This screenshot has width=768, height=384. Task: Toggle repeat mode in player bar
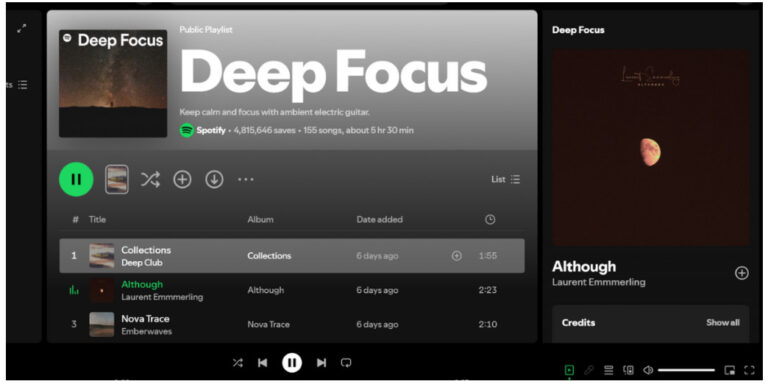(346, 363)
